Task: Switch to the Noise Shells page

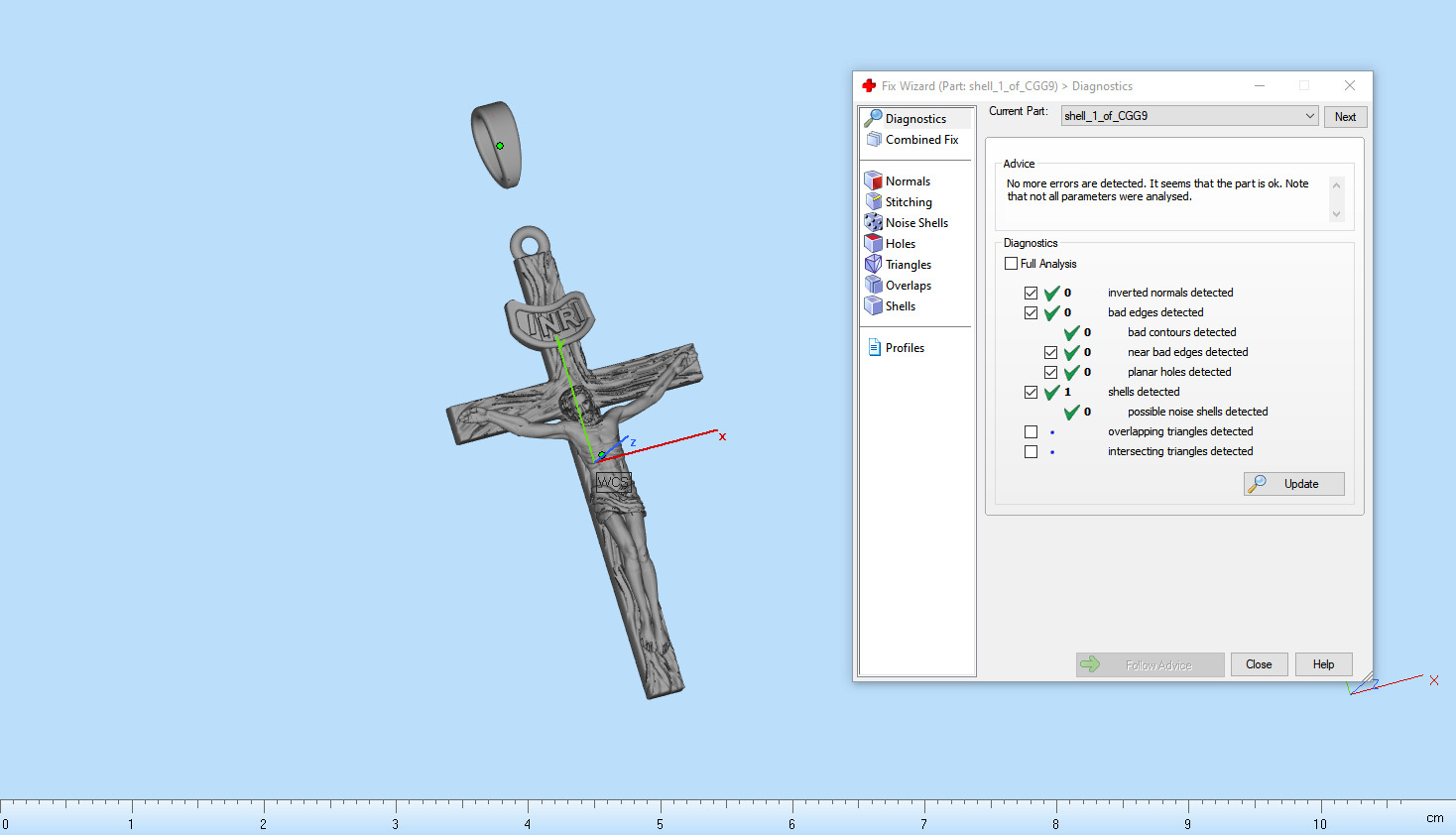Action: coord(916,223)
